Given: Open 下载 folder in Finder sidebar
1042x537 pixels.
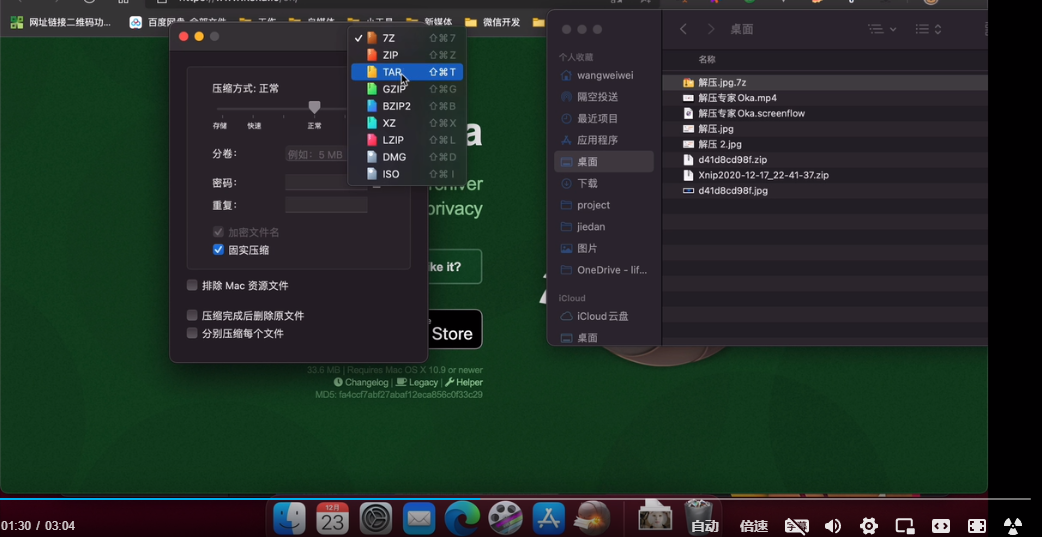Looking at the screenshot, I should (604, 183).
